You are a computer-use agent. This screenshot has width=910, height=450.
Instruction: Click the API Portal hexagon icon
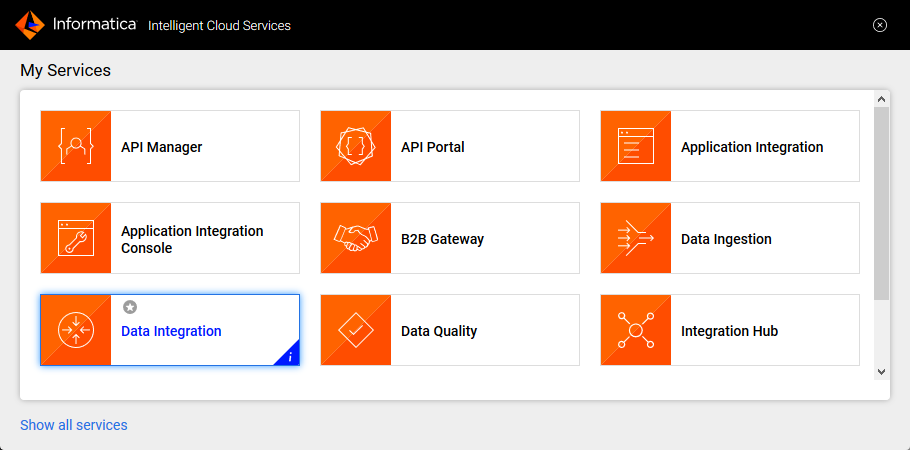[x=356, y=147]
